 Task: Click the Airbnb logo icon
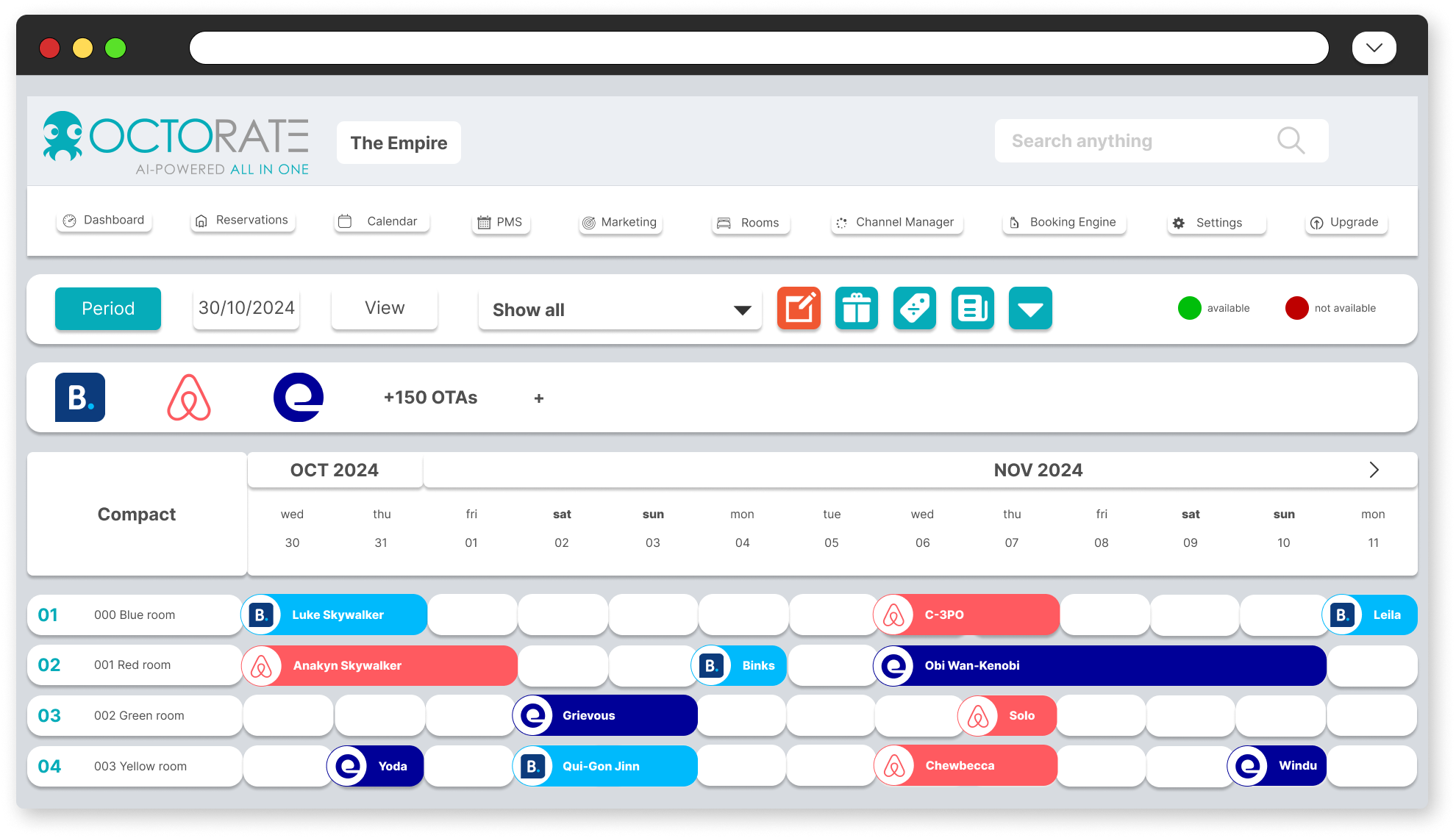pos(190,397)
